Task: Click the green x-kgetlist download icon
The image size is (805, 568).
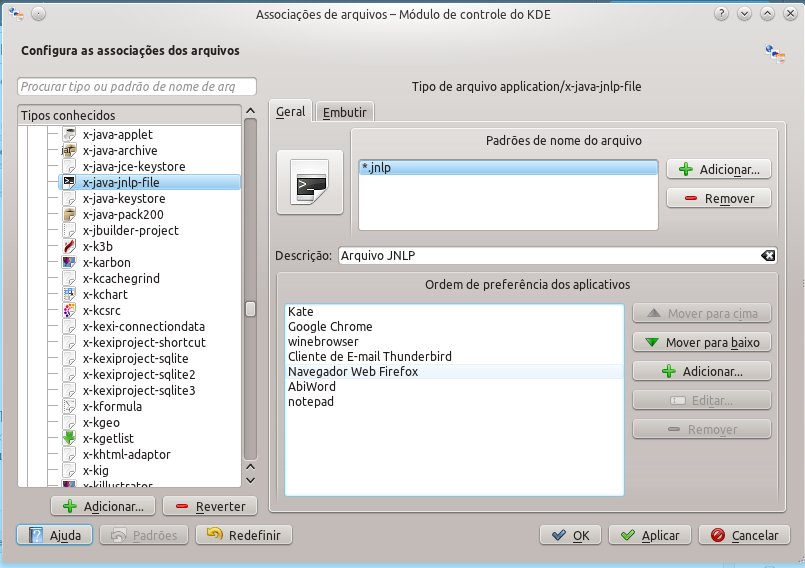Action: 69,438
